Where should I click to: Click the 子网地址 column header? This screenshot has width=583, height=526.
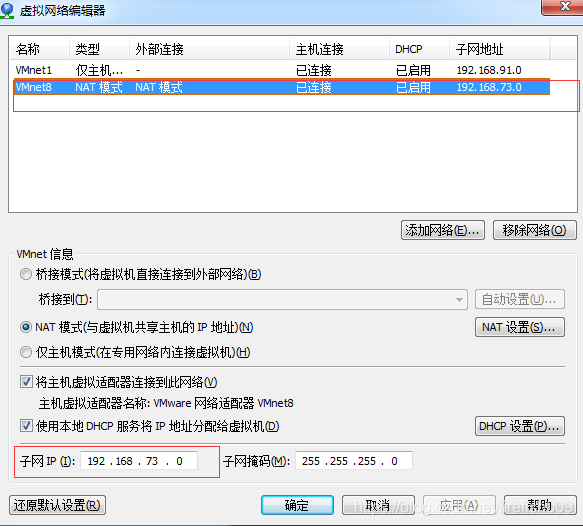pos(500,49)
